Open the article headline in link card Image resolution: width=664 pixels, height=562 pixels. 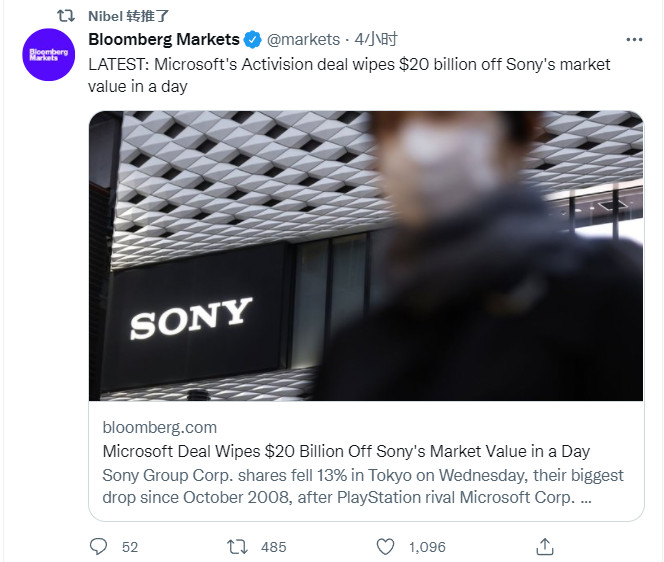346,451
